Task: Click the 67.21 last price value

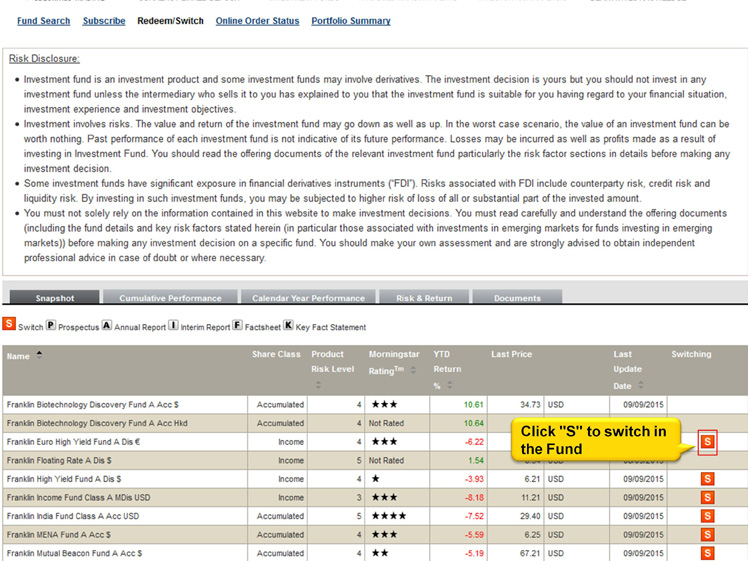Action: tap(530, 553)
